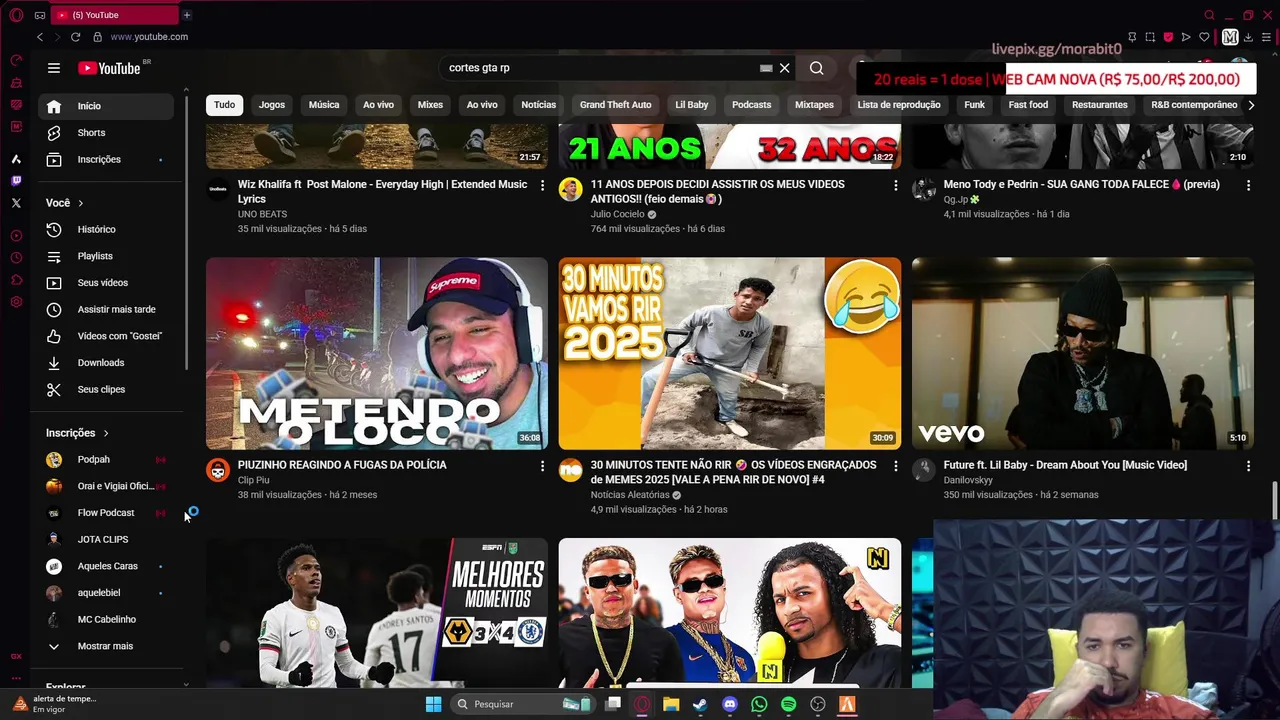
Task: Open Spotify from the taskbar
Action: tap(788, 704)
